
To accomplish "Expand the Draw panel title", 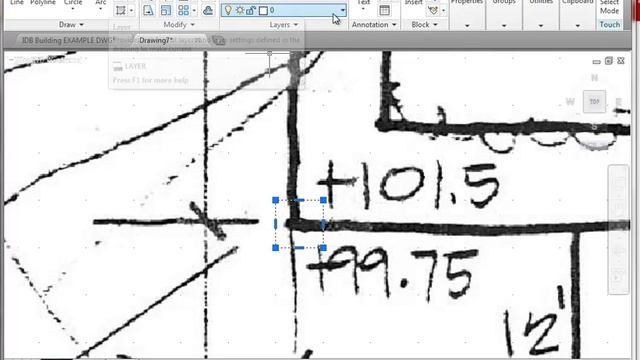I will [x=71, y=24].
